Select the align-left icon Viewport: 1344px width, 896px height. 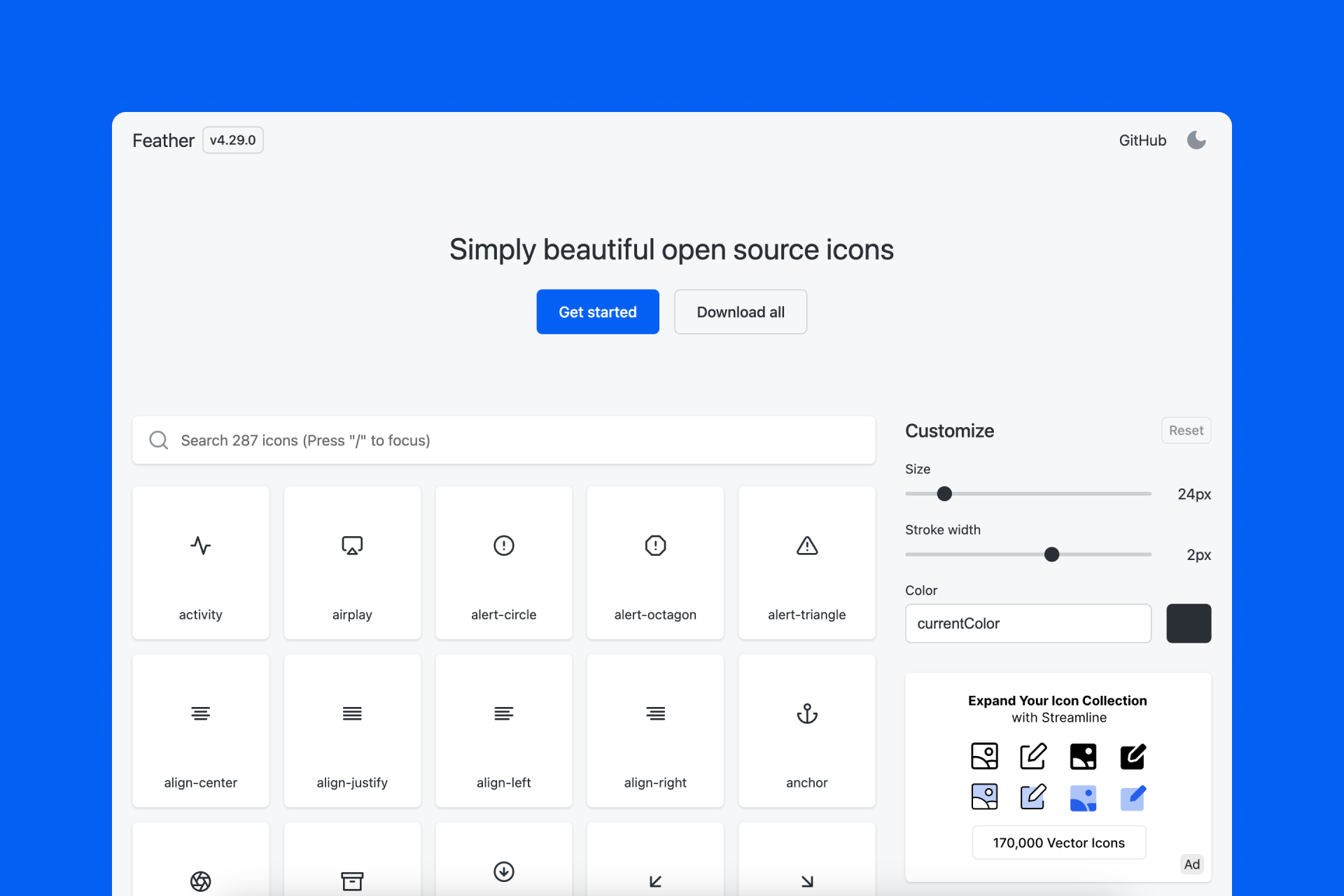(x=503, y=730)
